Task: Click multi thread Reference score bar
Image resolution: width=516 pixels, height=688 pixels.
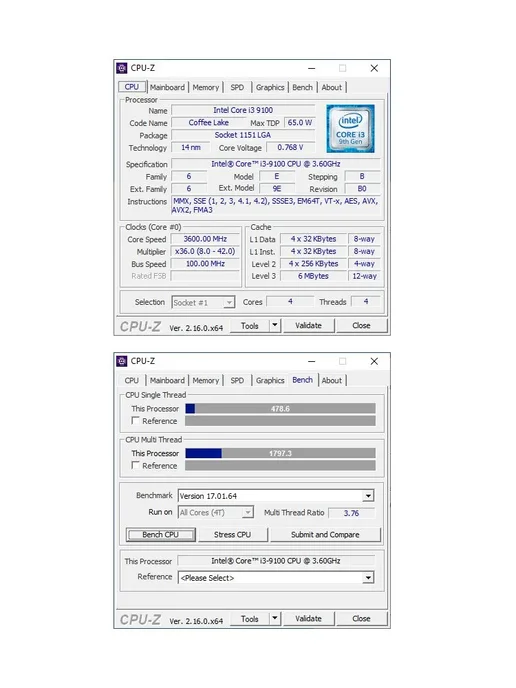Action: point(280,466)
